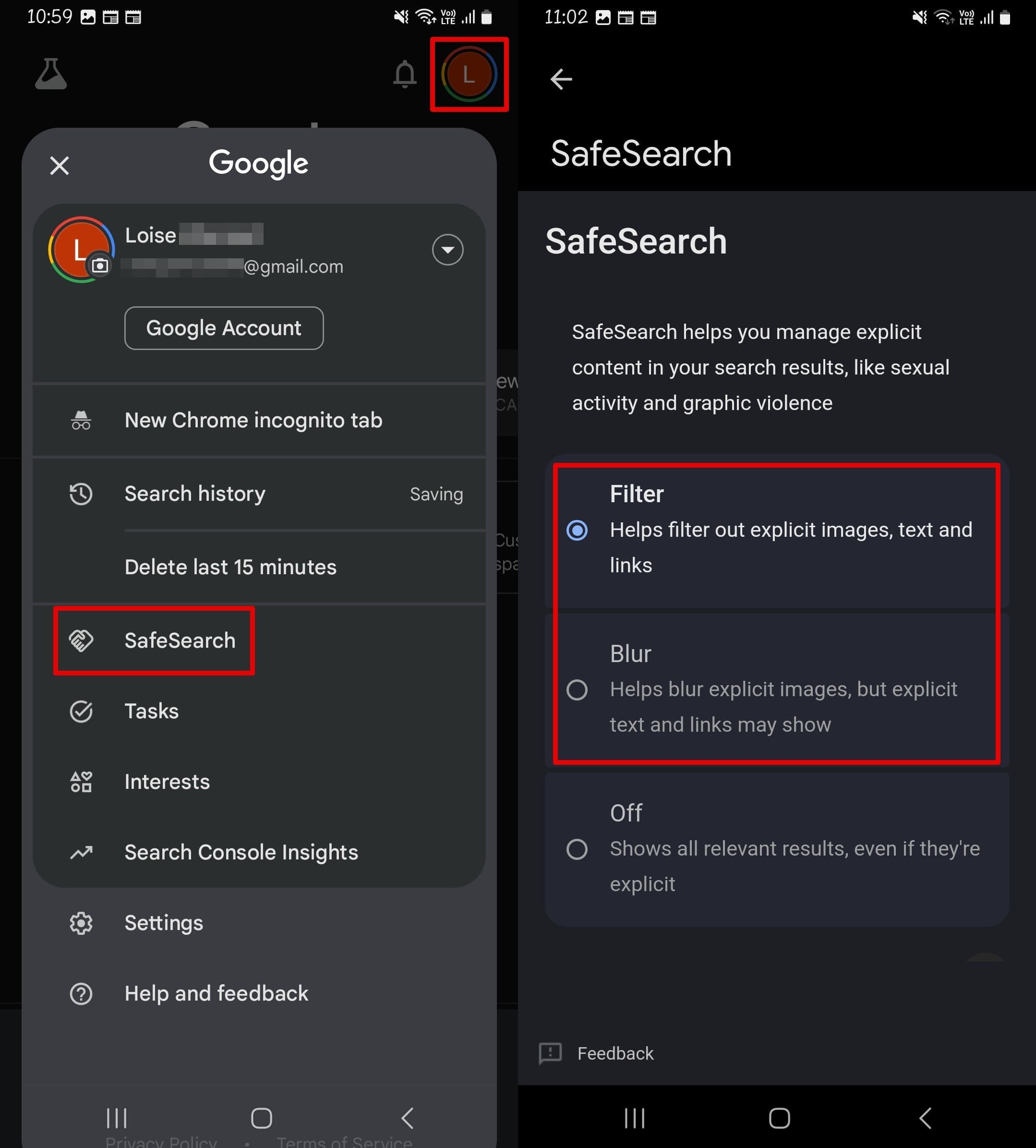1036x1148 pixels.
Task: Change profile photo via camera badge
Action: click(x=100, y=265)
